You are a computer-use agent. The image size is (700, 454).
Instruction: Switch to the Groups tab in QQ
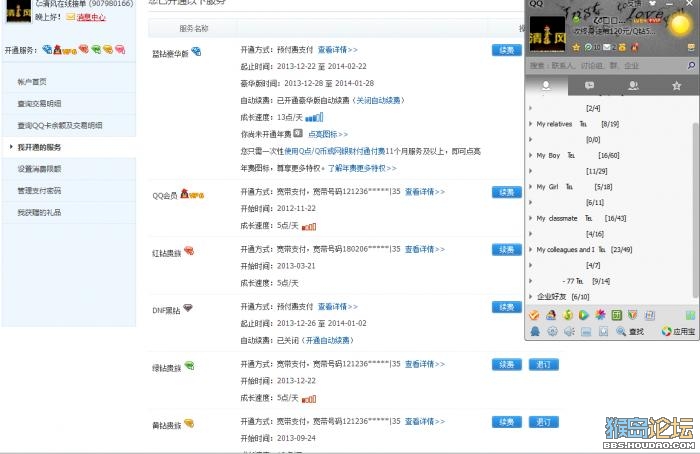click(x=633, y=85)
